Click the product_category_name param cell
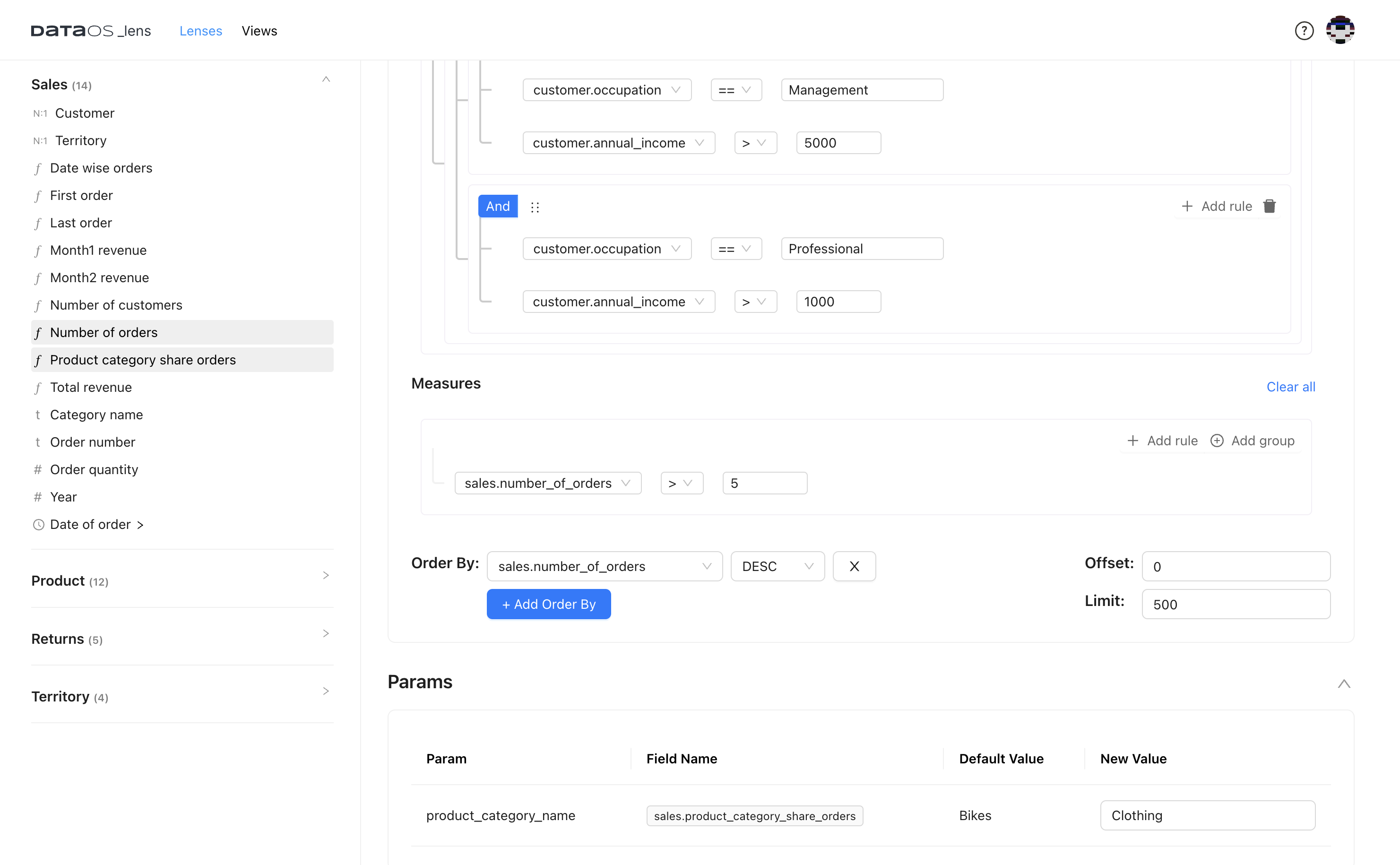This screenshot has width=1400, height=865. coord(501,815)
